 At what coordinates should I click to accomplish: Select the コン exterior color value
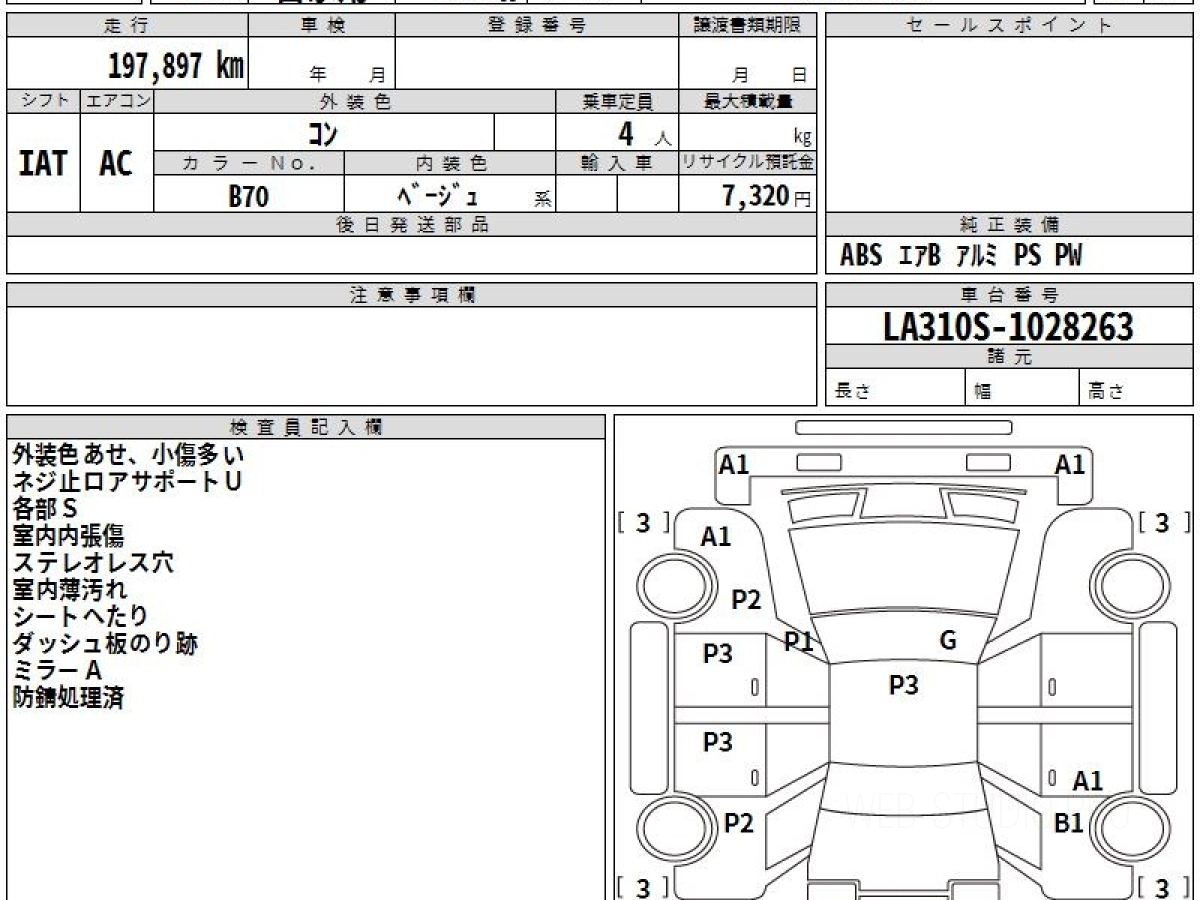coord(323,132)
